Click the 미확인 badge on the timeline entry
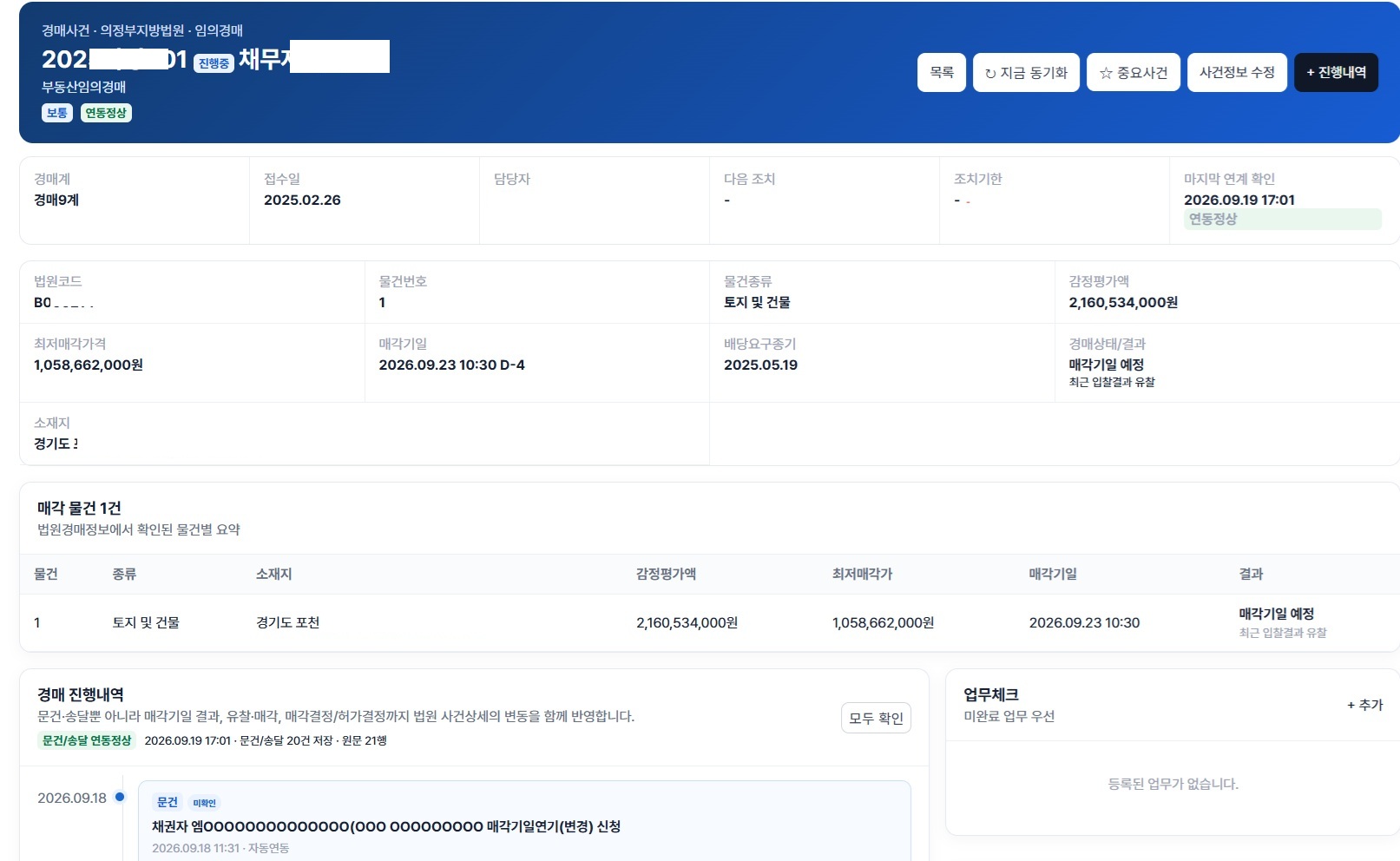This screenshot has height=861, width=1400. [204, 803]
